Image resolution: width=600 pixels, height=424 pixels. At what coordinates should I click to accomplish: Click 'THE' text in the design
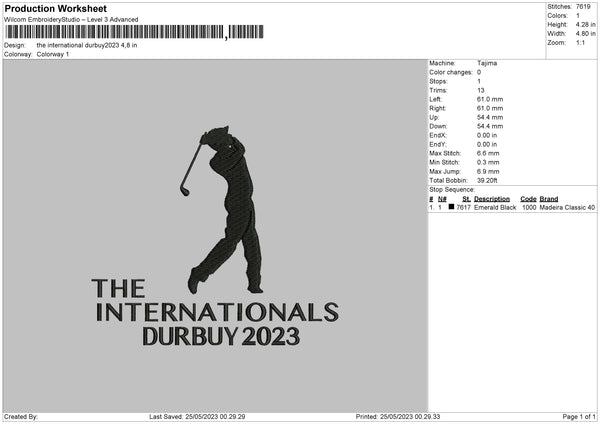point(119,288)
